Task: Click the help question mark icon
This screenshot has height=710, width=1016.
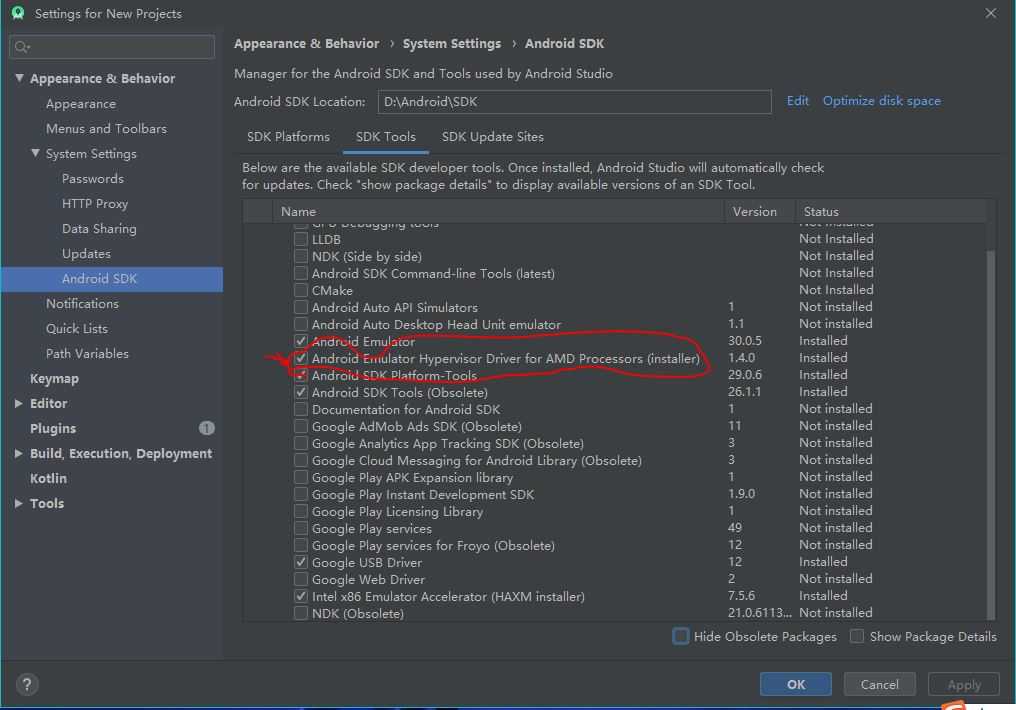Action: (x=27, y=684)
